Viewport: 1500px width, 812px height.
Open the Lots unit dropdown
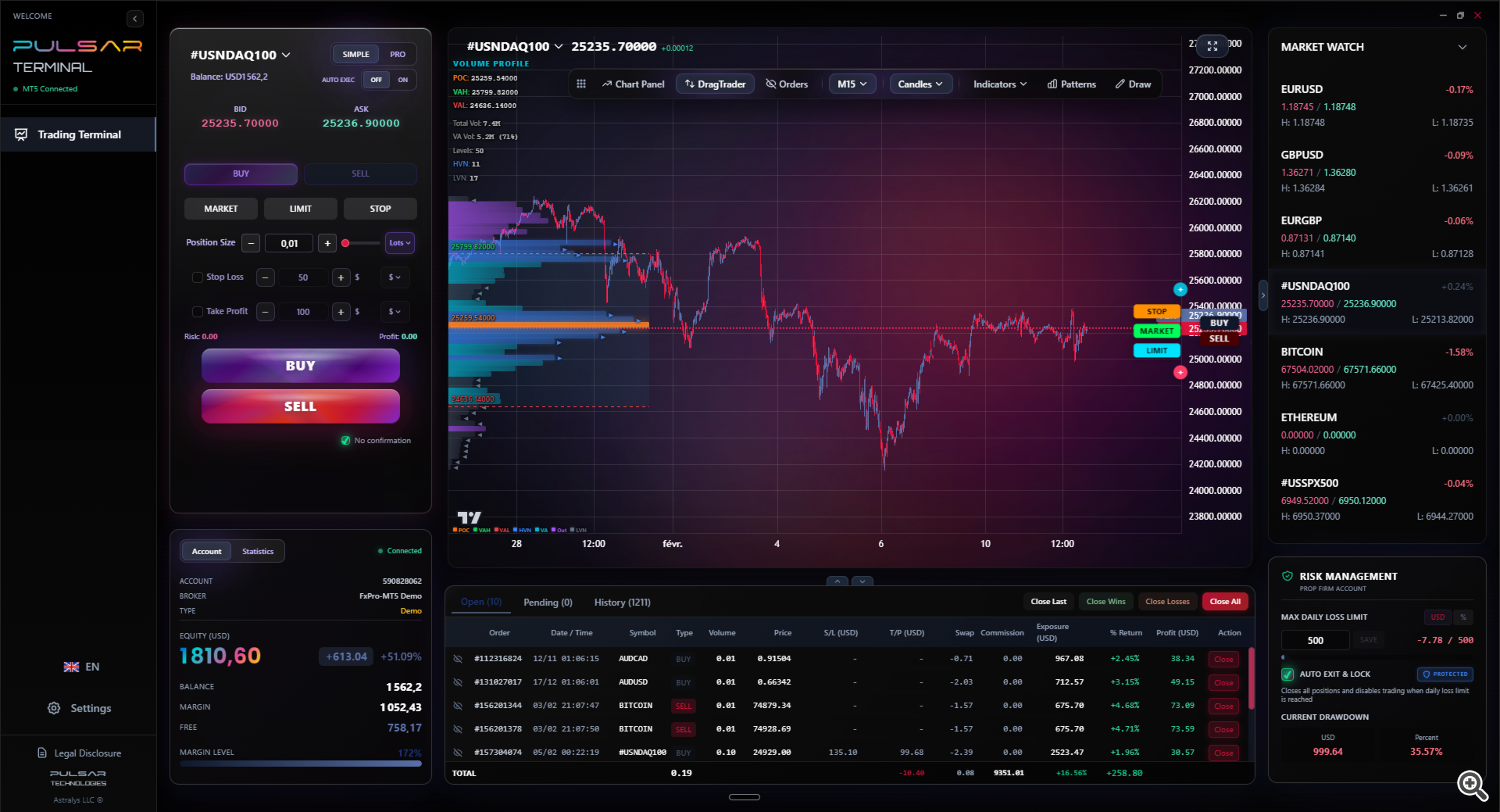(x=400, y=243)
